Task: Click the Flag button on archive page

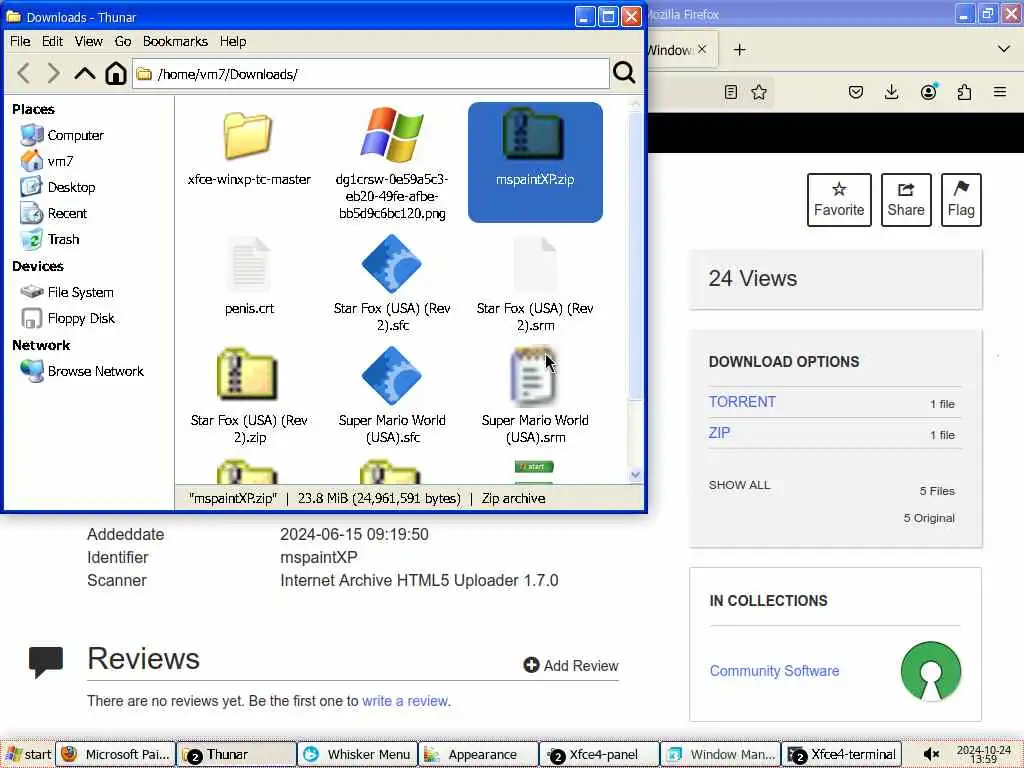Action: (961, 200)
